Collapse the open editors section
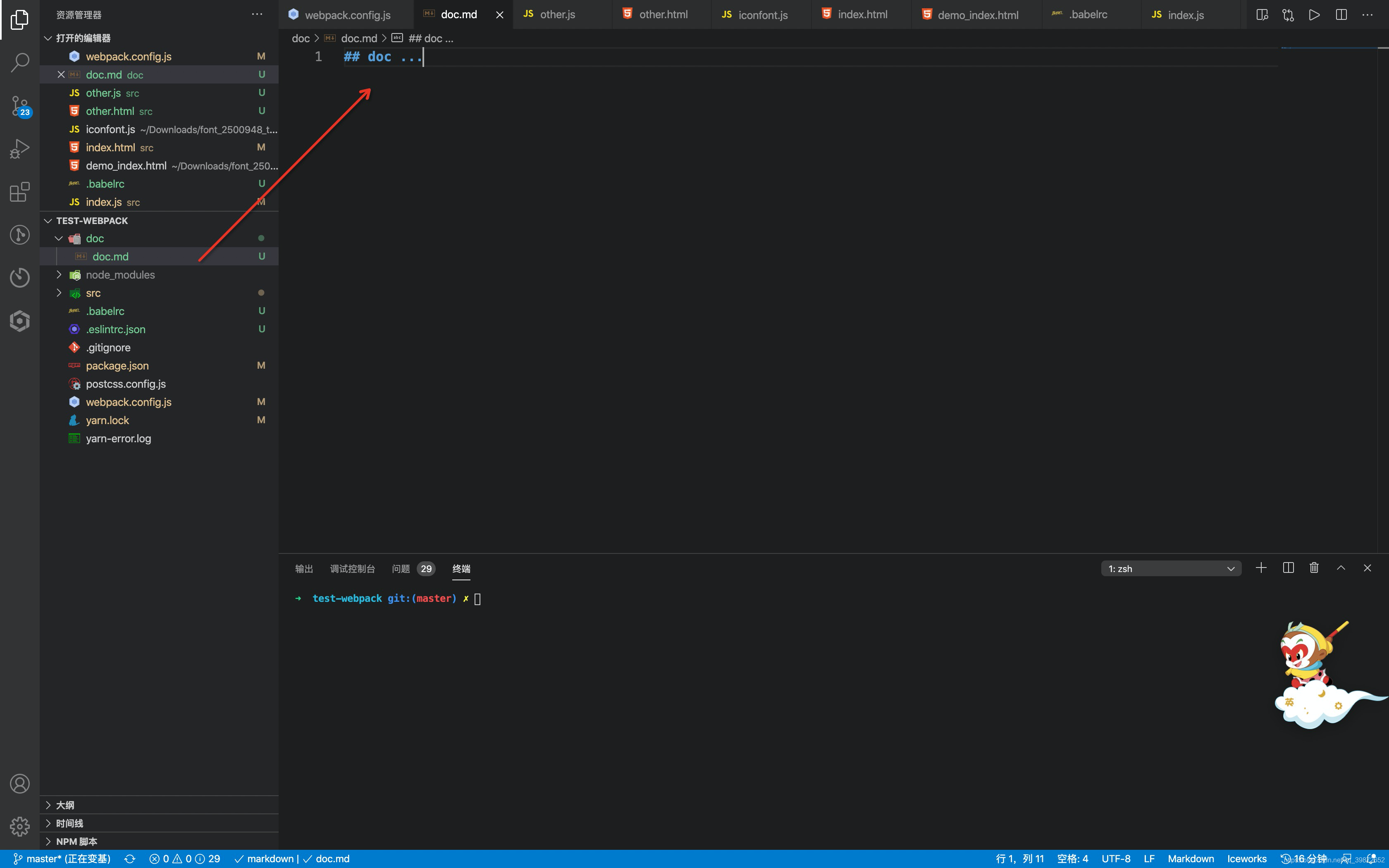 pyautogui.click(x=48, y=38)
